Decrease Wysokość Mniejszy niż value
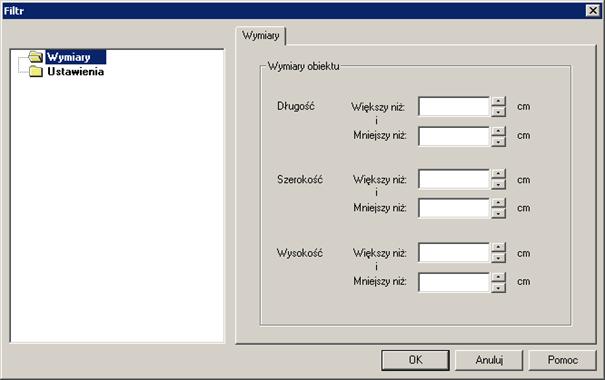This screenshot has width=605, height=380. 499,287
